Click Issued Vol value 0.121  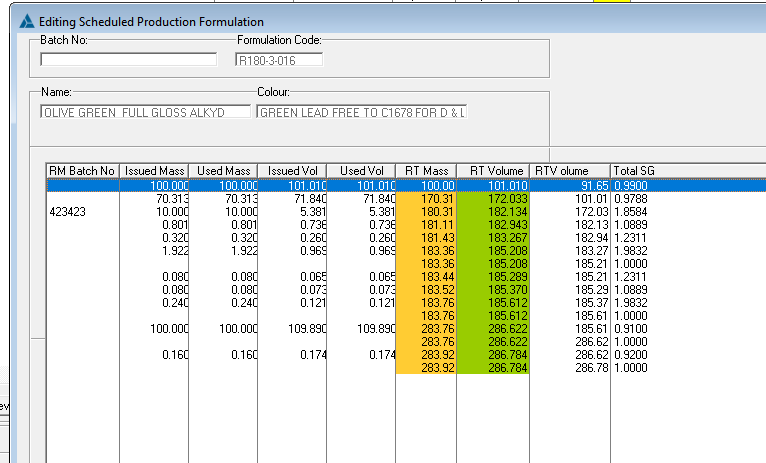click(313, 303)
